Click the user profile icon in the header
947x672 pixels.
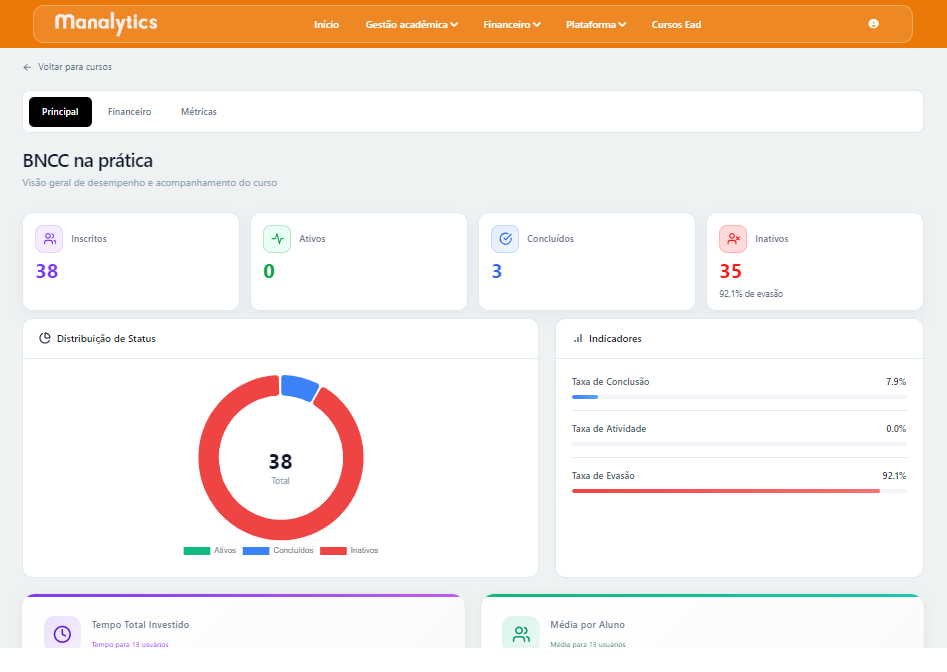click(x=873, y=24)
